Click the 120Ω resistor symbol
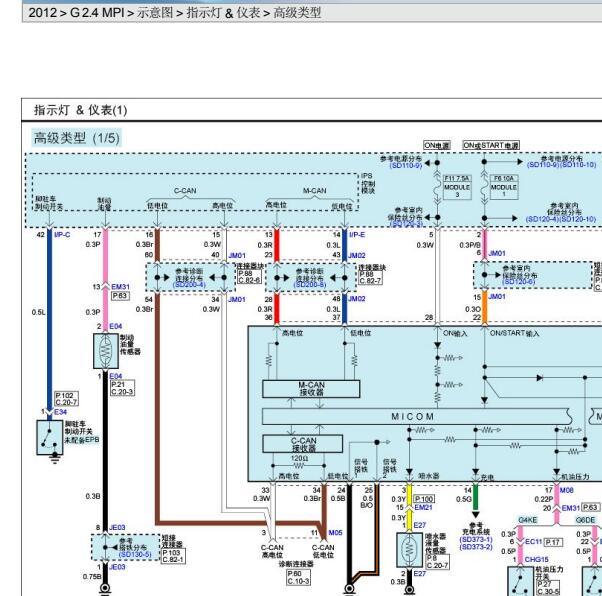 [299, 465]
